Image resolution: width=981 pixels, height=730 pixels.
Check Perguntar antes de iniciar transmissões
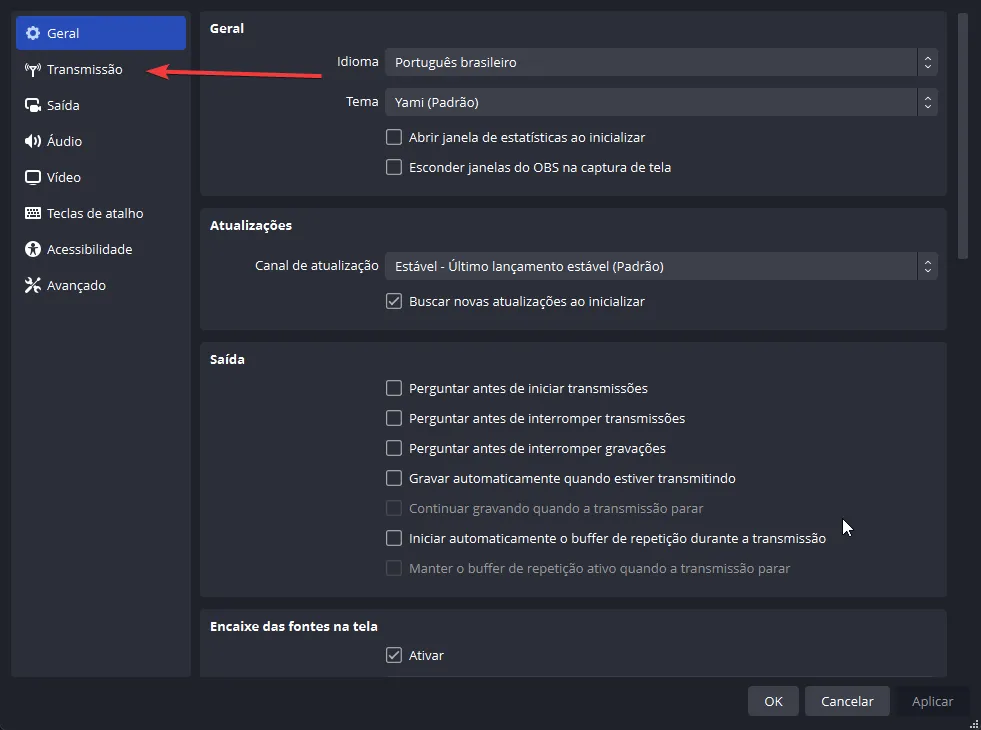394,388
